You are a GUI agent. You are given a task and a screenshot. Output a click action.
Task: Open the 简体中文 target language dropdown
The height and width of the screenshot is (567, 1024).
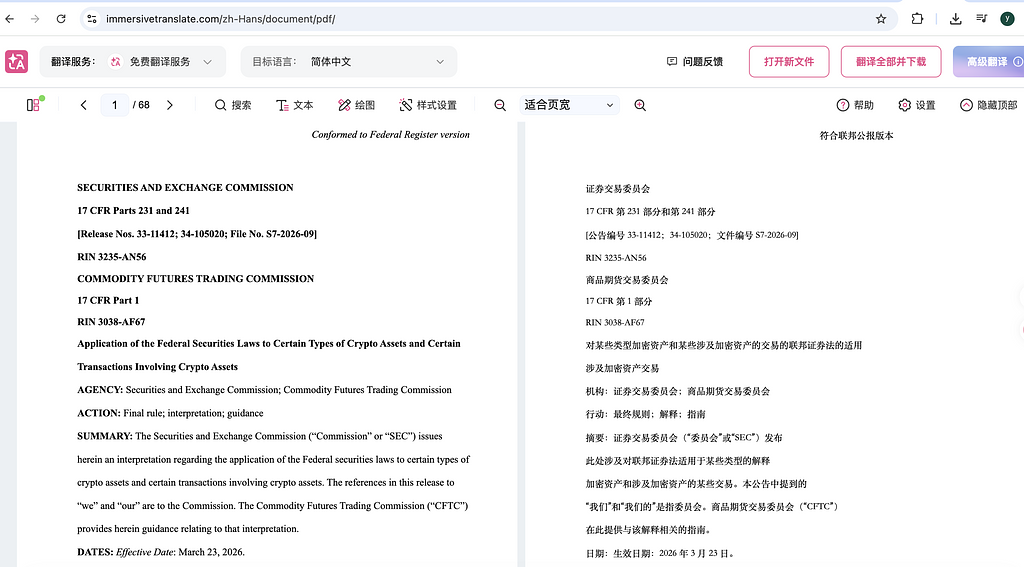pos(348,62)
